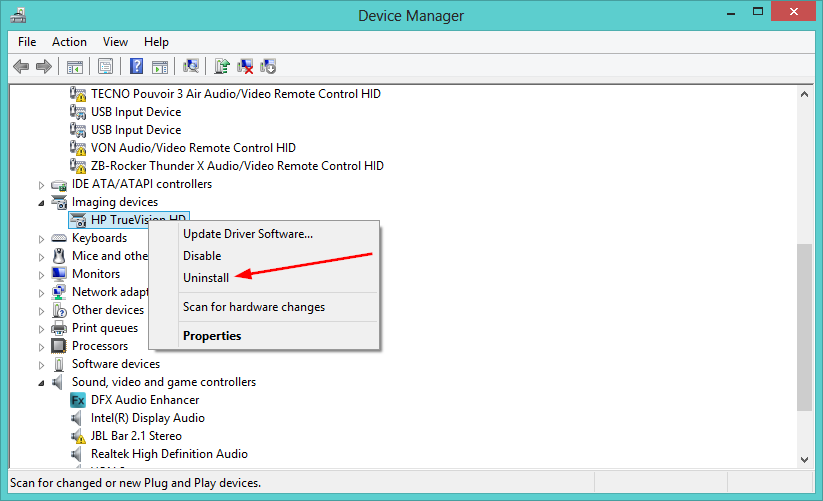
Task: Collapse Sound, video and game controllers node
Action: [x=41, y=383]
